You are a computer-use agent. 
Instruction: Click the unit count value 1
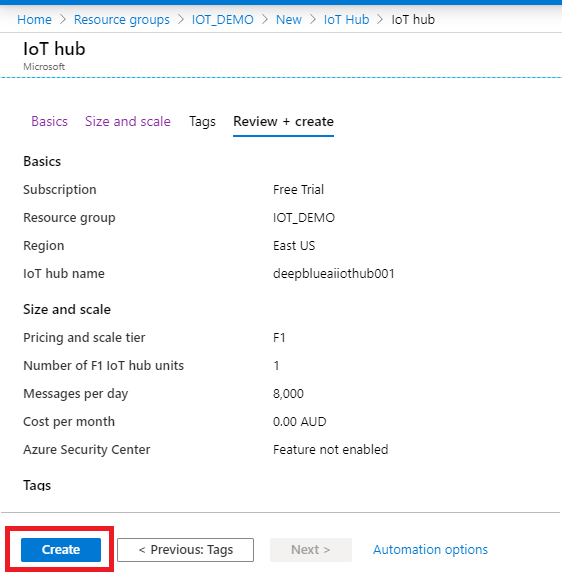[x=276, y=365]
